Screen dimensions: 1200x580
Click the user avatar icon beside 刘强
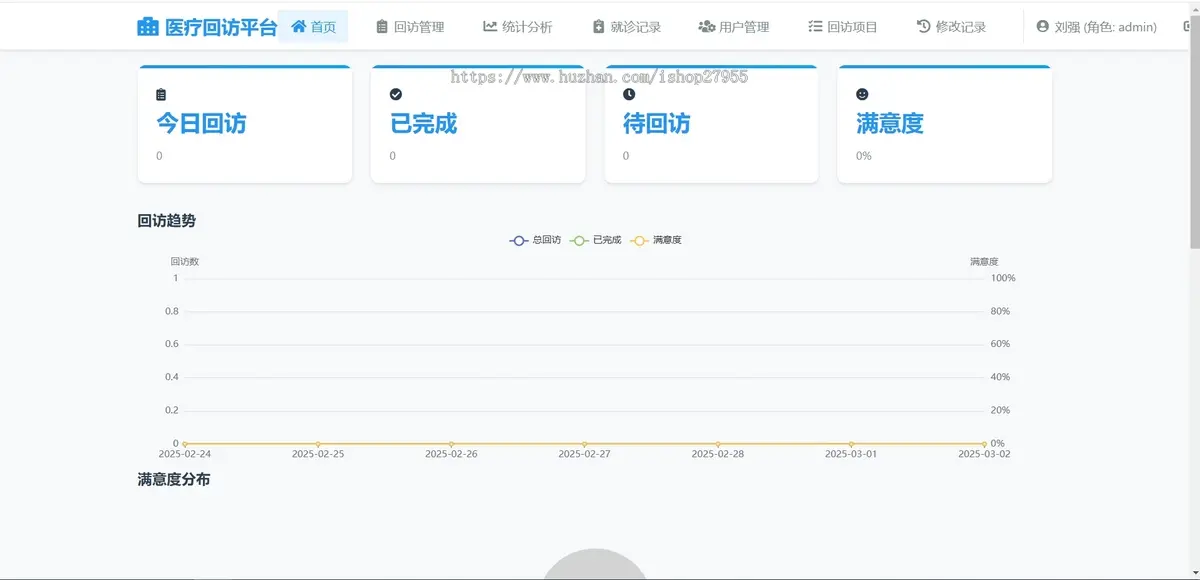(1043, 27)
